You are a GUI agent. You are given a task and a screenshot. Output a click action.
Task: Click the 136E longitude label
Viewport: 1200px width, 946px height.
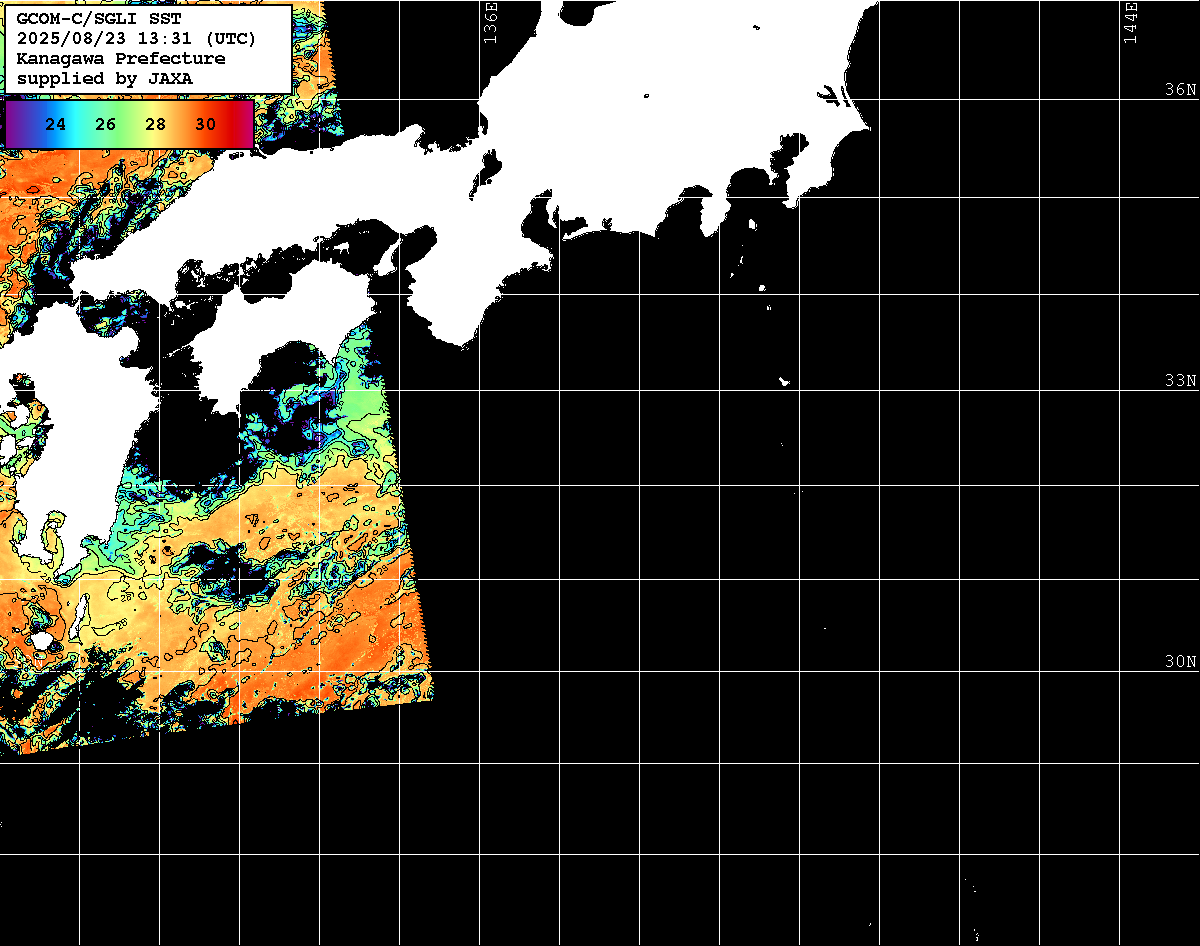[490, 22]
